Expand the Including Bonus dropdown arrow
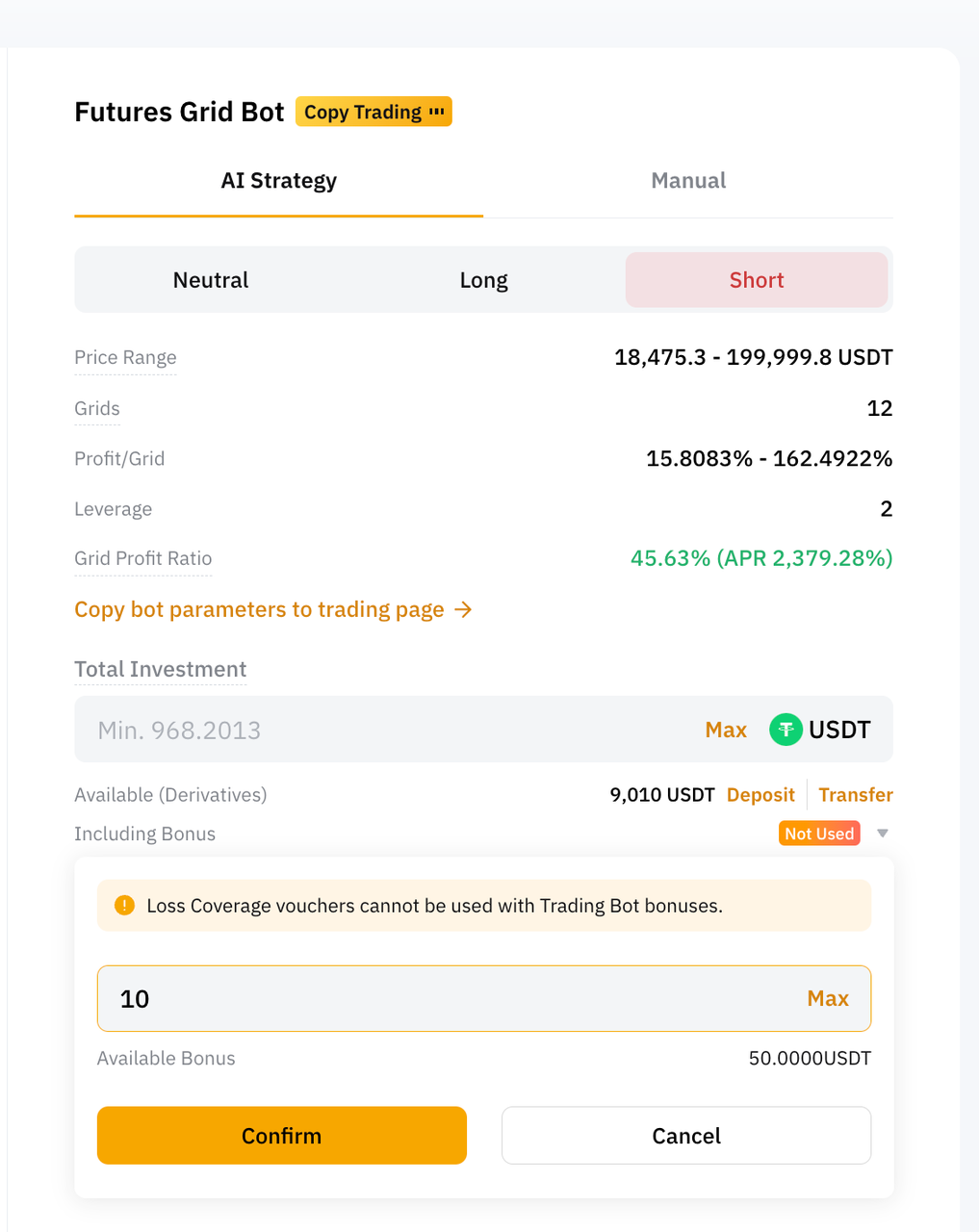The height and width of the screenshot is (1232, 979). click(883, 834)
